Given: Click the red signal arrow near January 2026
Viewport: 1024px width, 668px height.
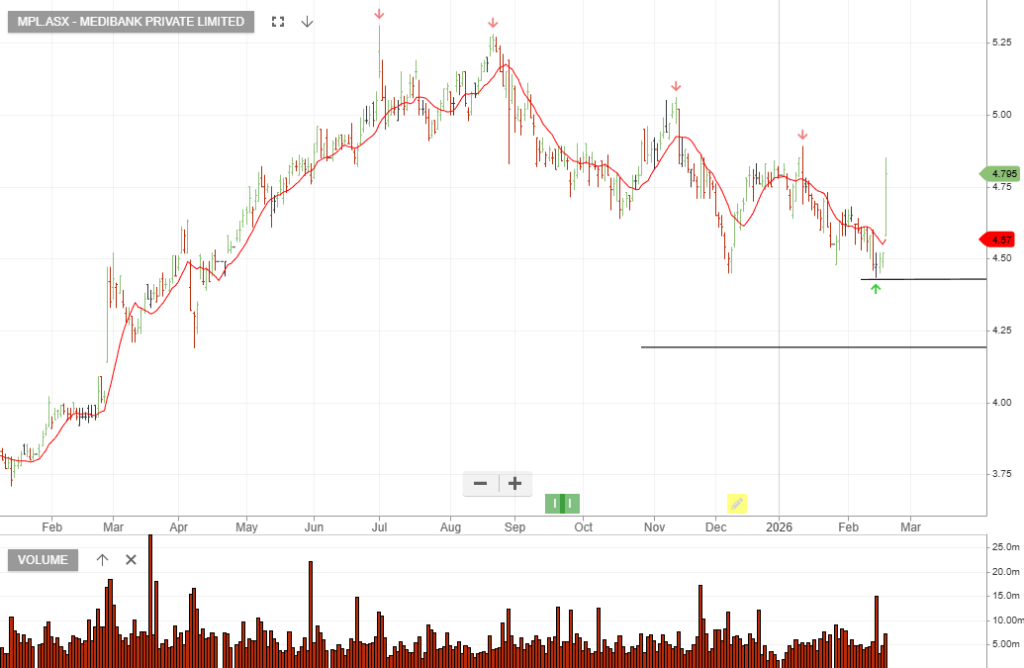Looking at the screenshot, I should 802,135.
